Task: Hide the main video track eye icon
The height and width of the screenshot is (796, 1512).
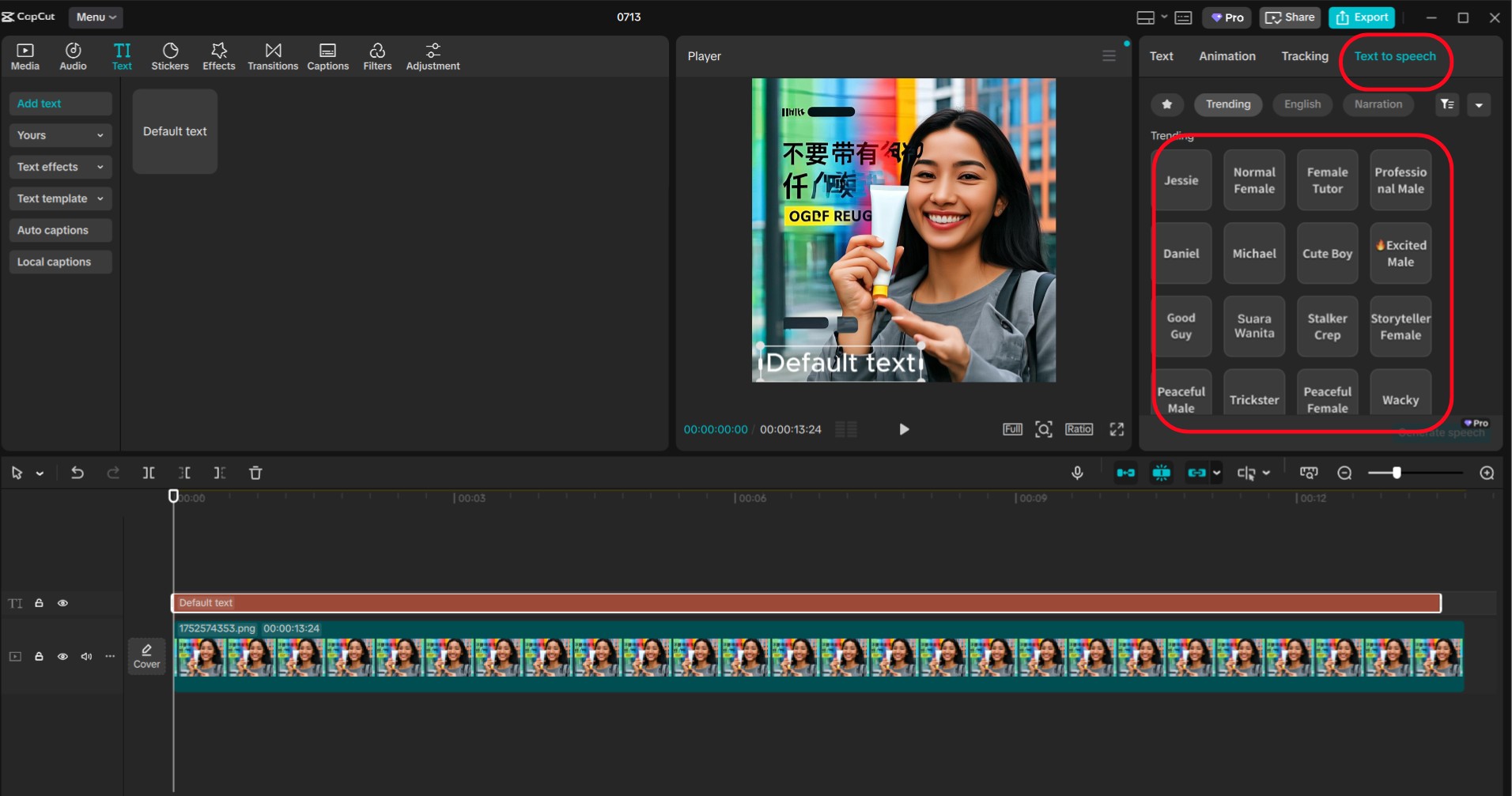Action: (62, 657)
